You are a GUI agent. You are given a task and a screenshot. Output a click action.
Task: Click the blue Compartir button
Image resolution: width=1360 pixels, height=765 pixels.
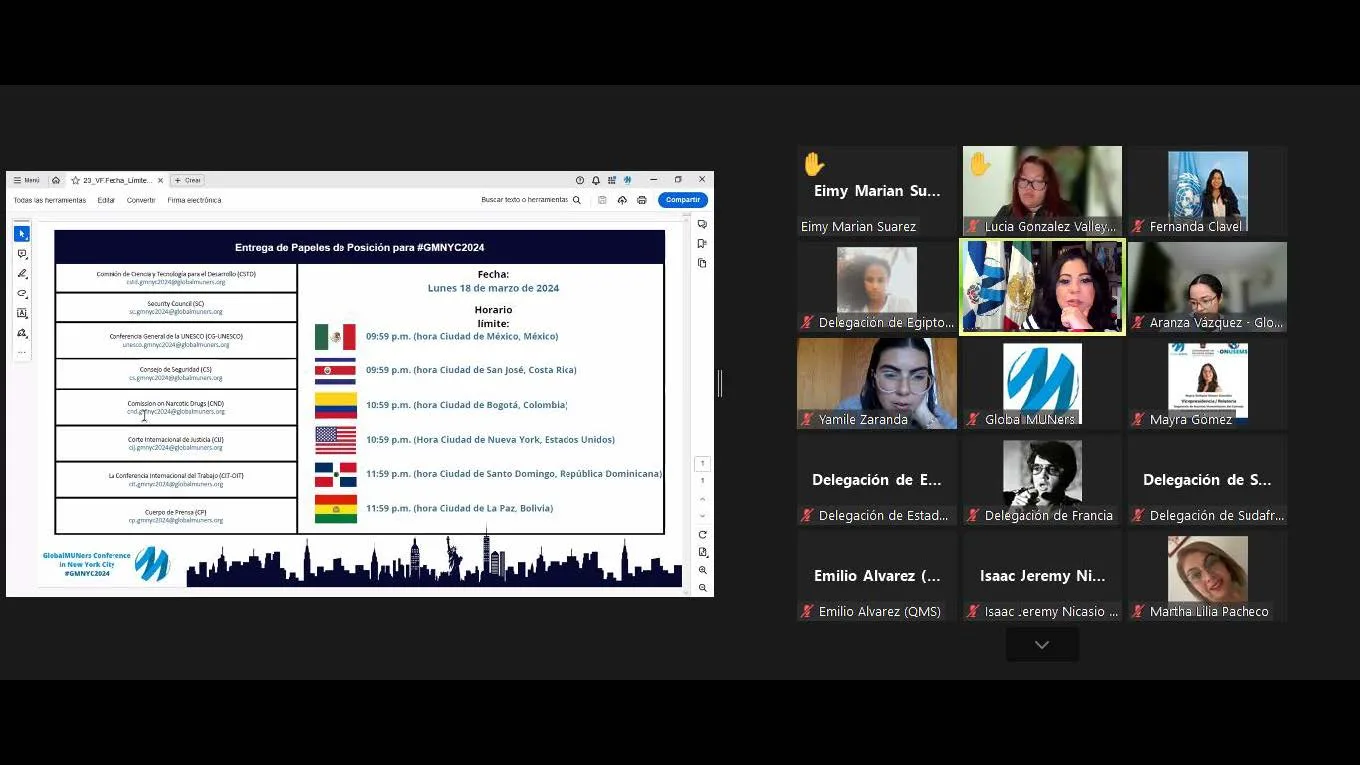click(683, 200)
